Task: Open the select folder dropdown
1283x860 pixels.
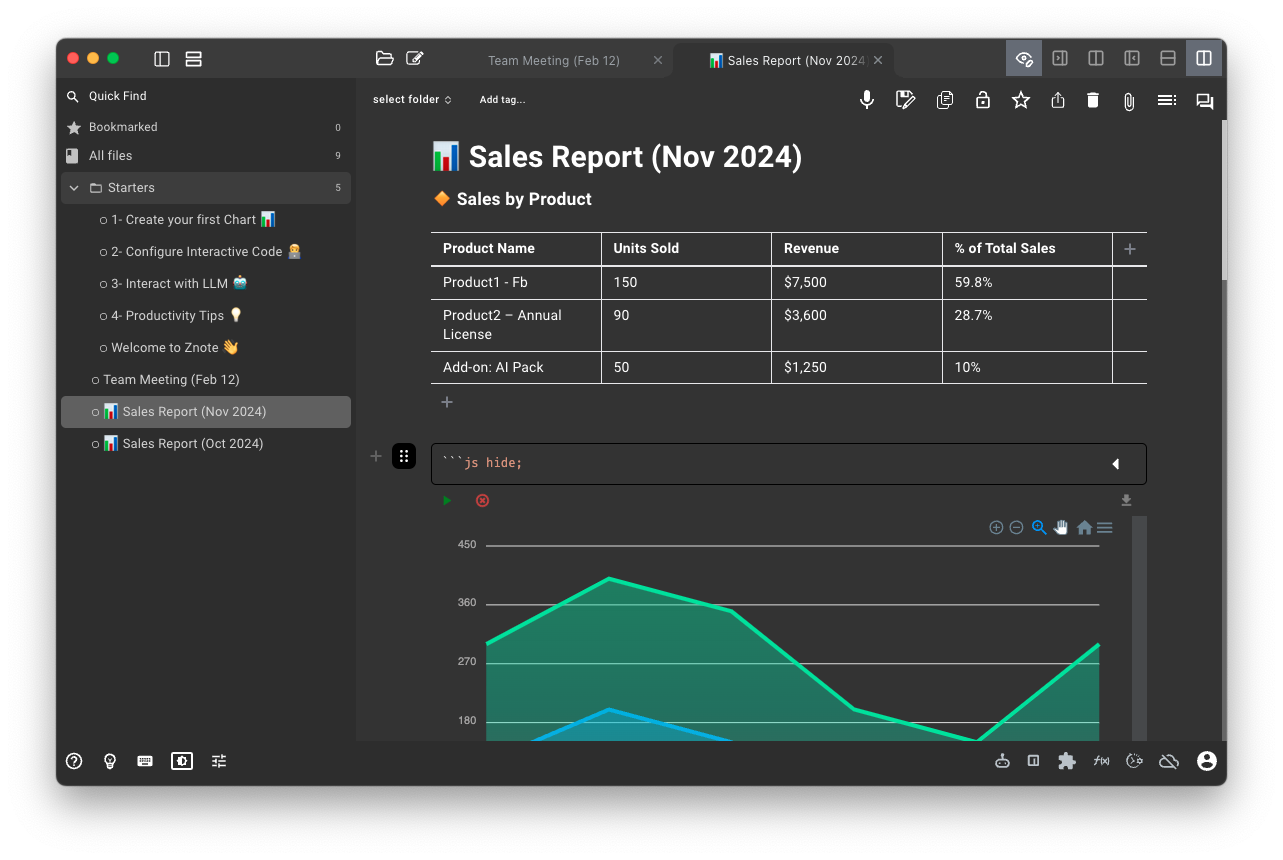Action: click(x=412, y=100)
